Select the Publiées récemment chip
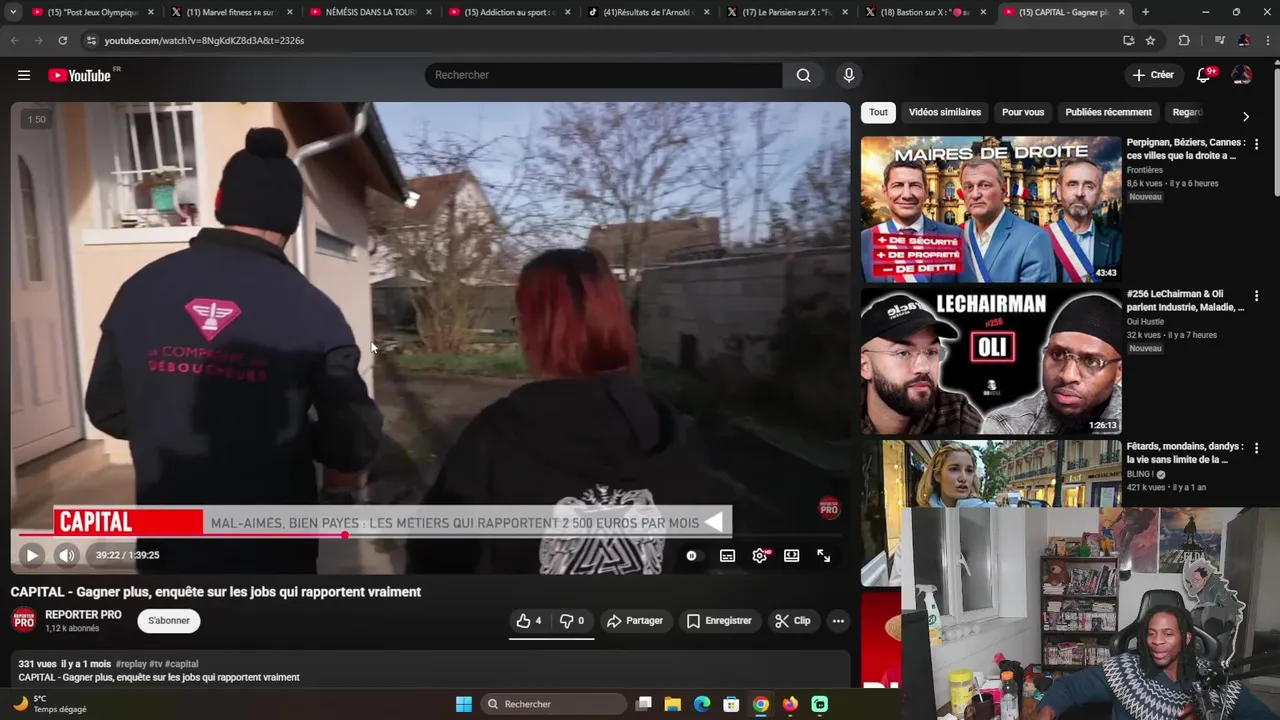Viewport: 1280px width, 720px height. (x=1108, y=112)
